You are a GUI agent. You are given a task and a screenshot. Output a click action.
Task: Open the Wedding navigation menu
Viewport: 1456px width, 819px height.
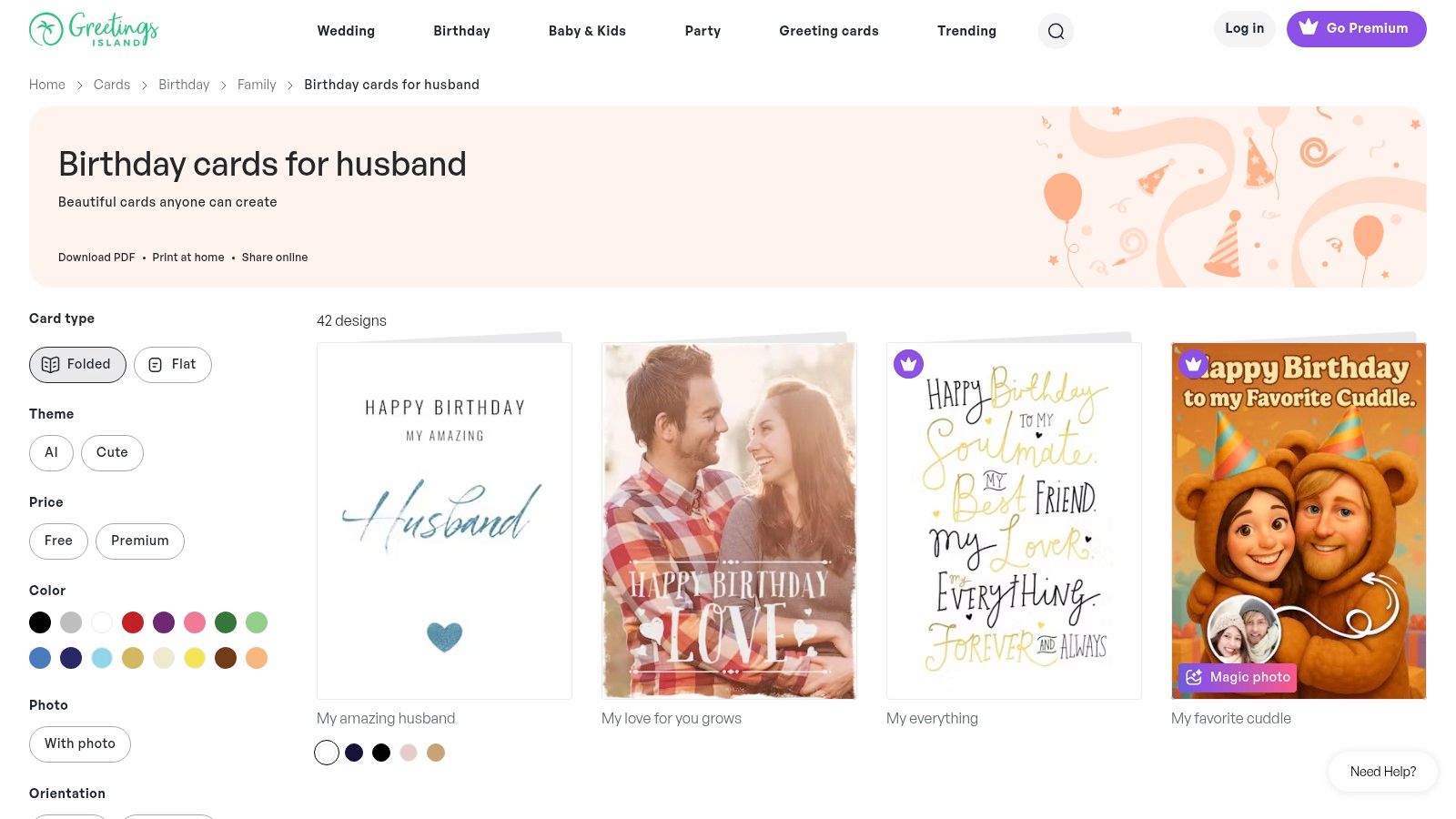pos(346,31)
